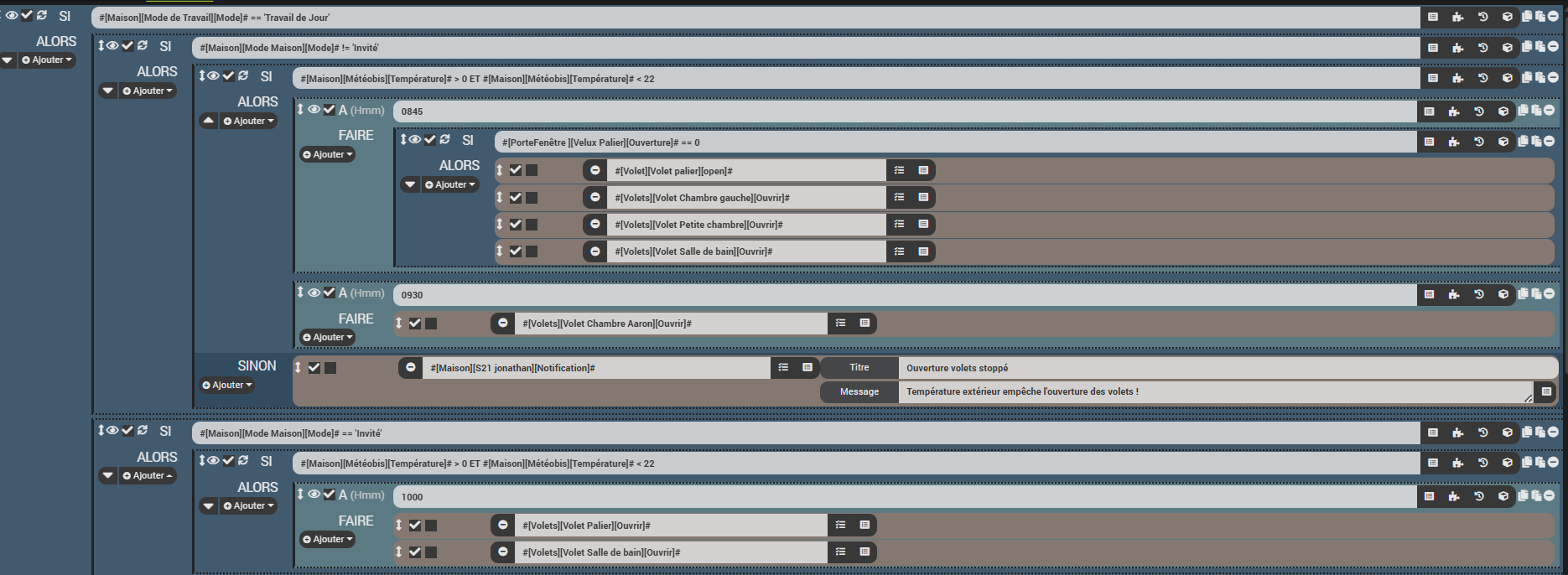Copy the == 'Invité' SI block
The height and width of the screenshot is (575, 1568).
pos(1527,433)
